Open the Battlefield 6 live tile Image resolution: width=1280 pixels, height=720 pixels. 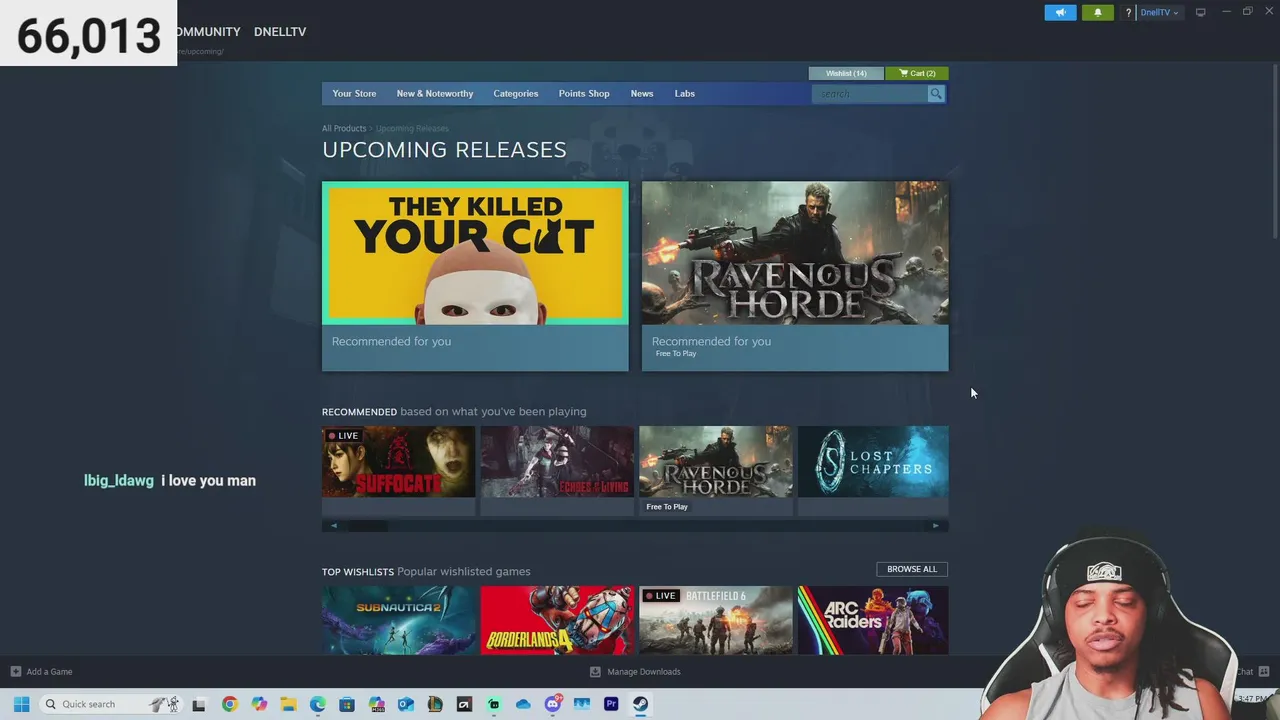(x=716, y=620)
